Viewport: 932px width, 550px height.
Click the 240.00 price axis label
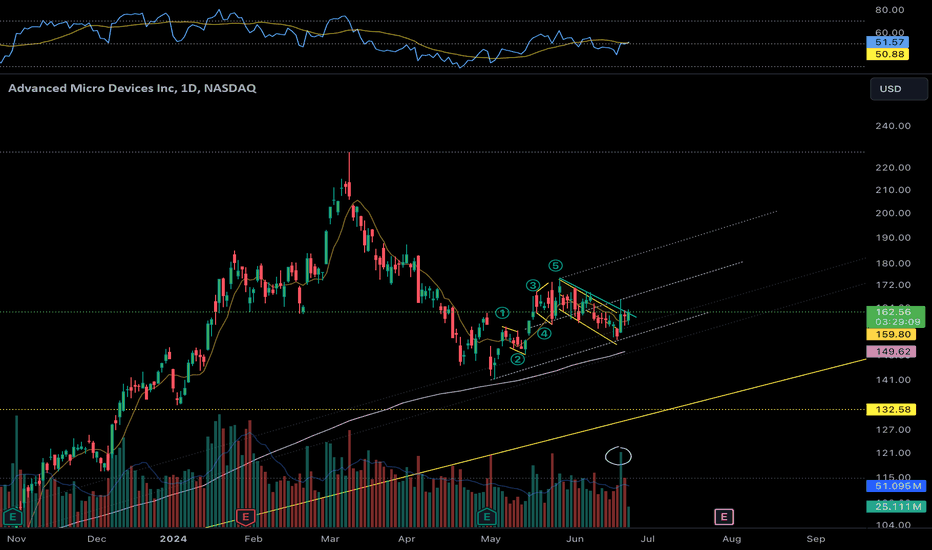point(893,125)
